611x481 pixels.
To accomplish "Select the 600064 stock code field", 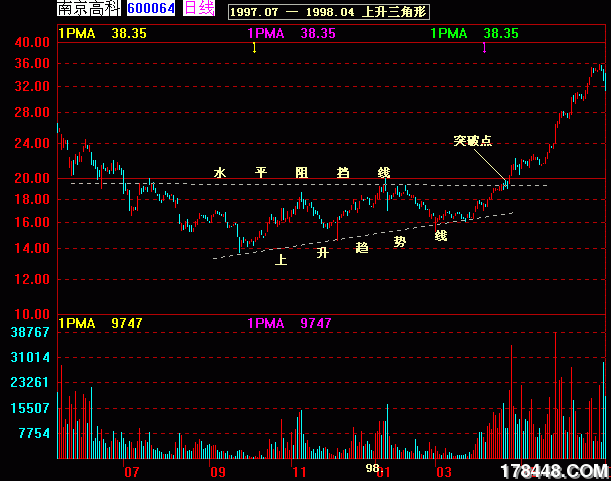I will [x=151, y=9].
